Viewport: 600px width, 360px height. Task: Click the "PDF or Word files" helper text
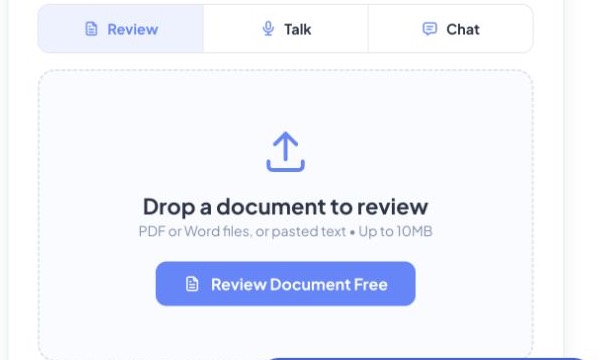pos(285,231)
